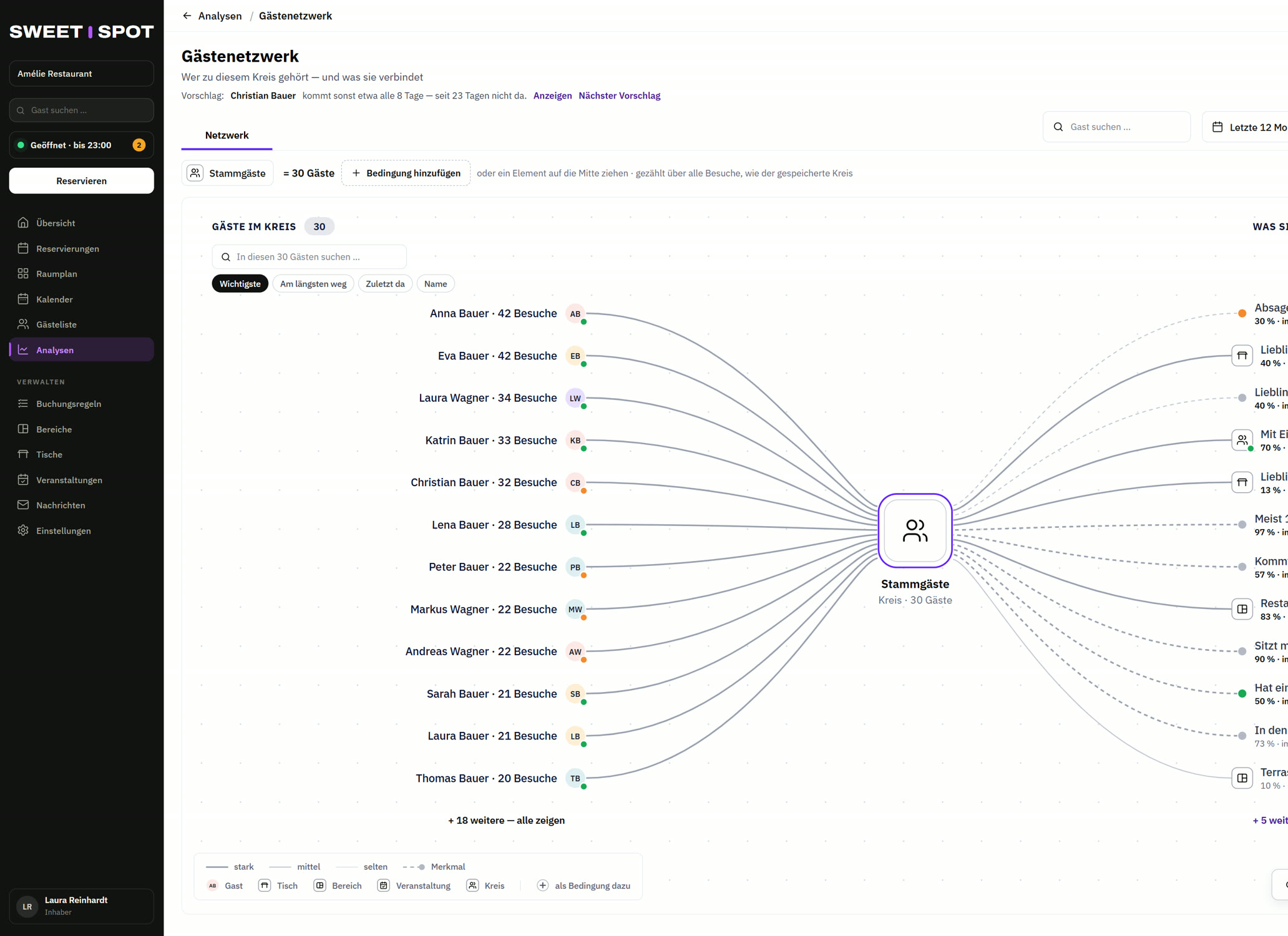Click the Analysen breadcrumb link
This screenshot has width=1288, height=936.
(220, 16)
